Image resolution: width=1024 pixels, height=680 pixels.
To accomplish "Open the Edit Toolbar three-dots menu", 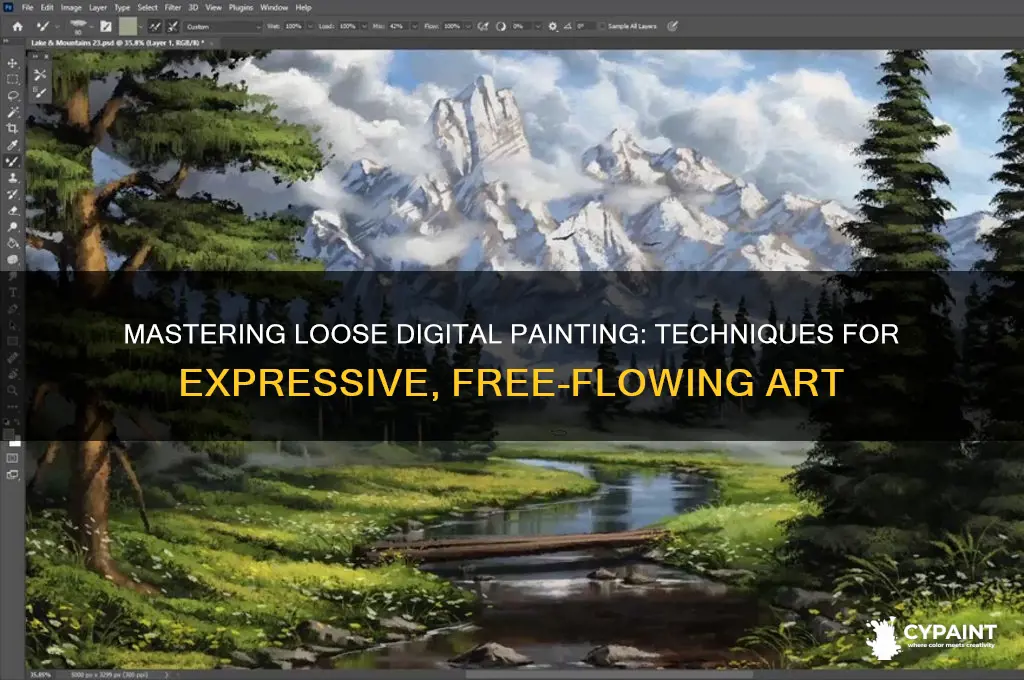I will pos(12,406).
